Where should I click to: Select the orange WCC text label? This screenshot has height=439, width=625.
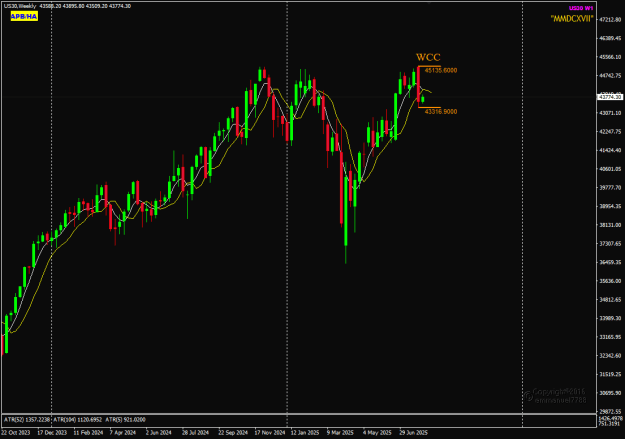coord(428,57)
